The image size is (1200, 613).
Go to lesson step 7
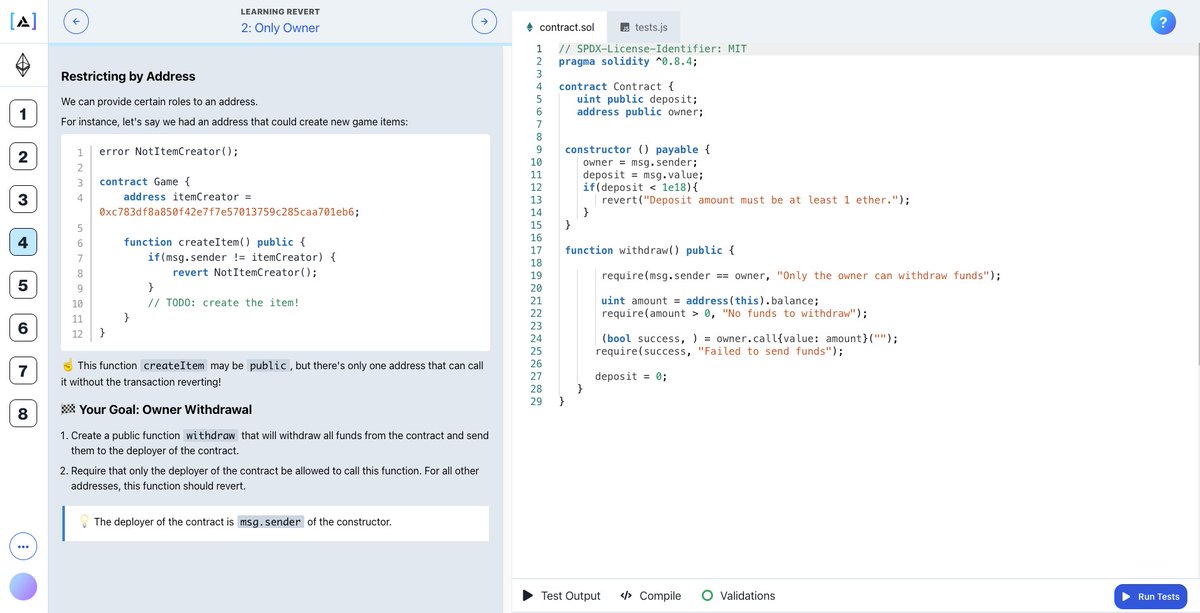pyautogui.click(x=22, y=371)
